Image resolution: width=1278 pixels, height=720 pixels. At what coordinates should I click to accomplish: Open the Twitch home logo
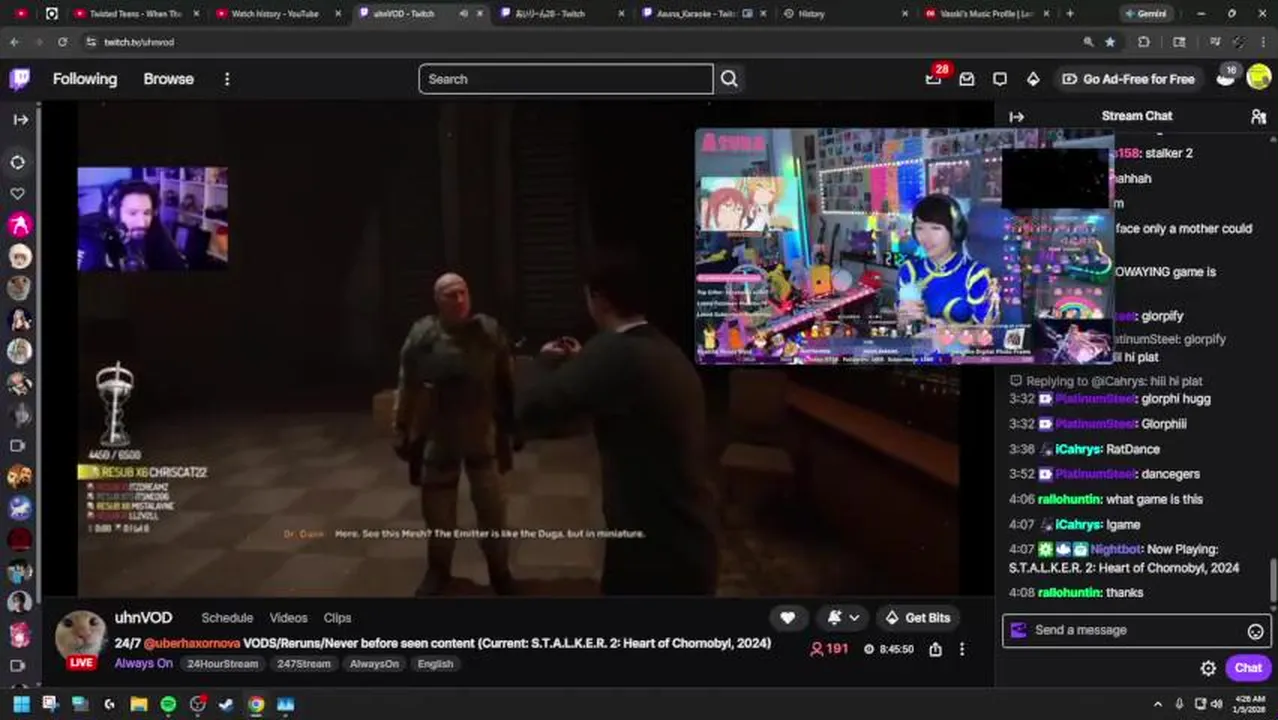coord(19,79)
